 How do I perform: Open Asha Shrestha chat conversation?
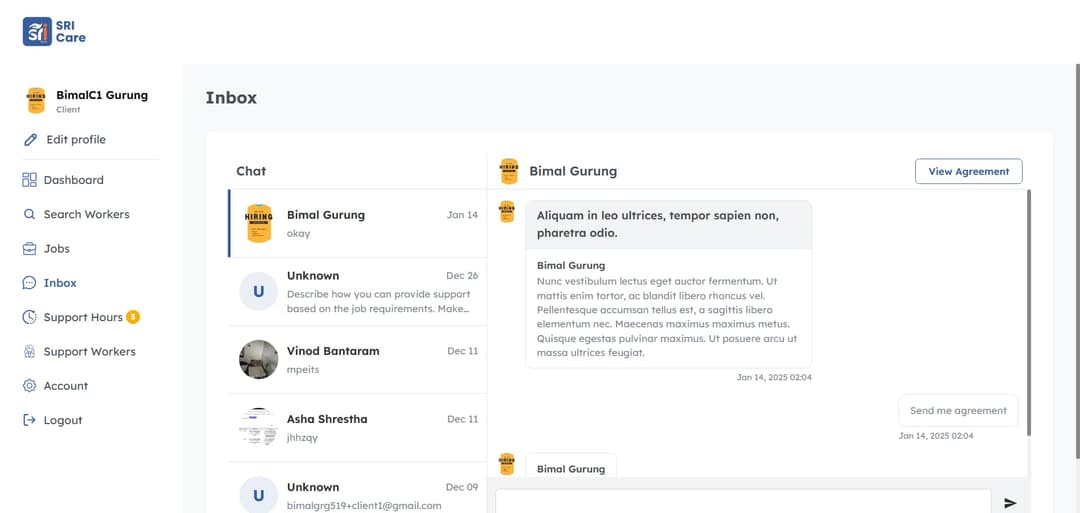point(357,427)
